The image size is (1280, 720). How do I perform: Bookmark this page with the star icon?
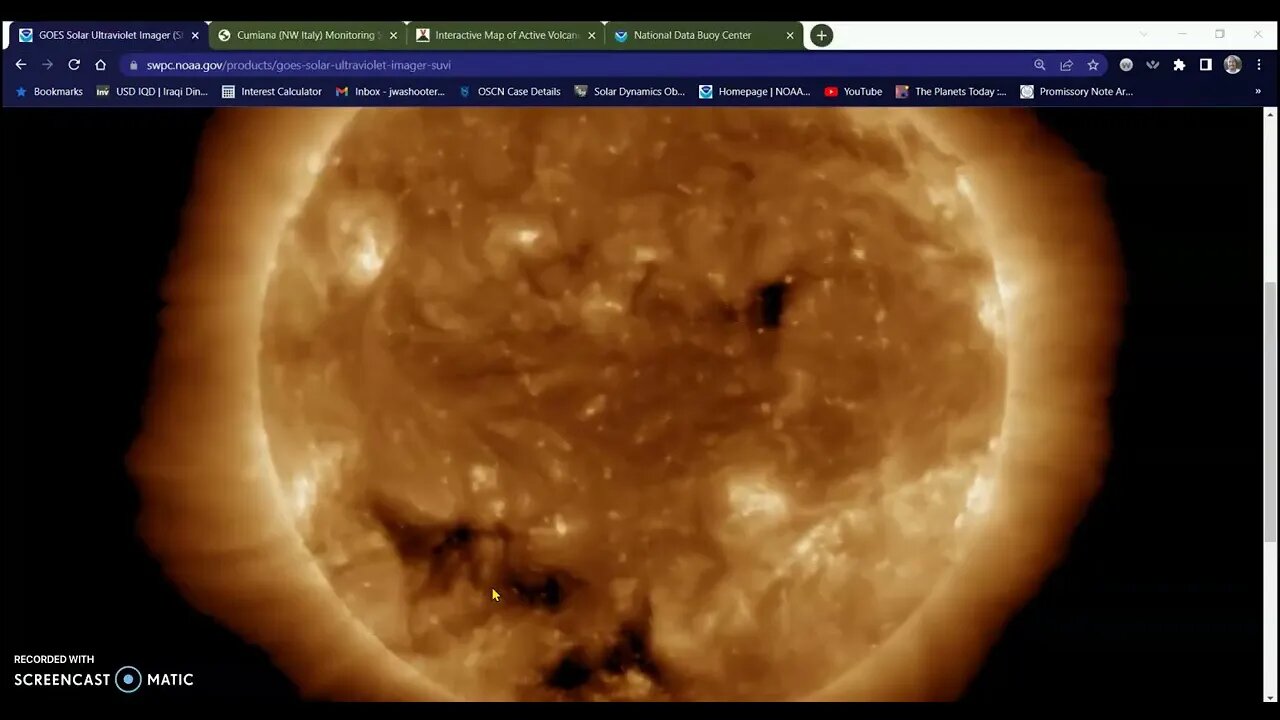point(1093,65)
